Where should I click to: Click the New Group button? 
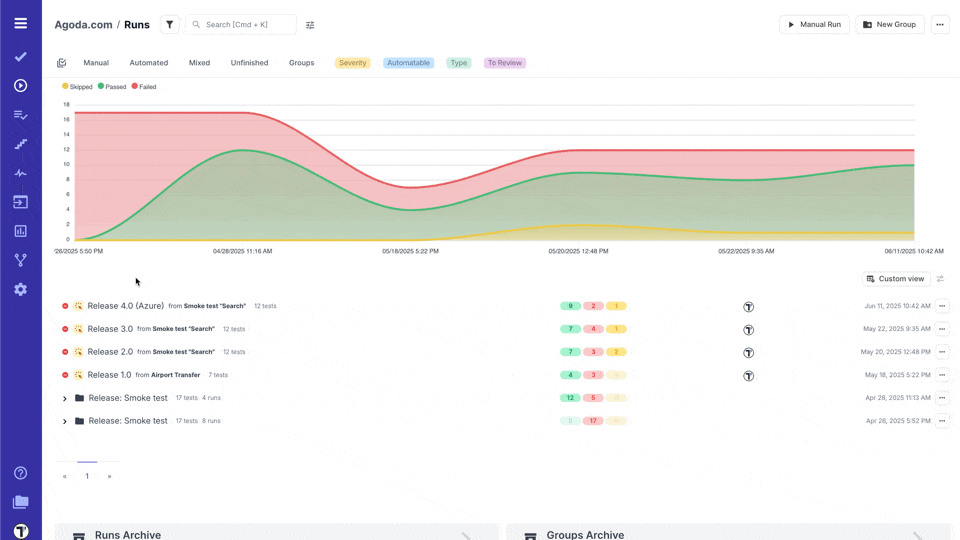pyautogui.click(x=889, y=24)
